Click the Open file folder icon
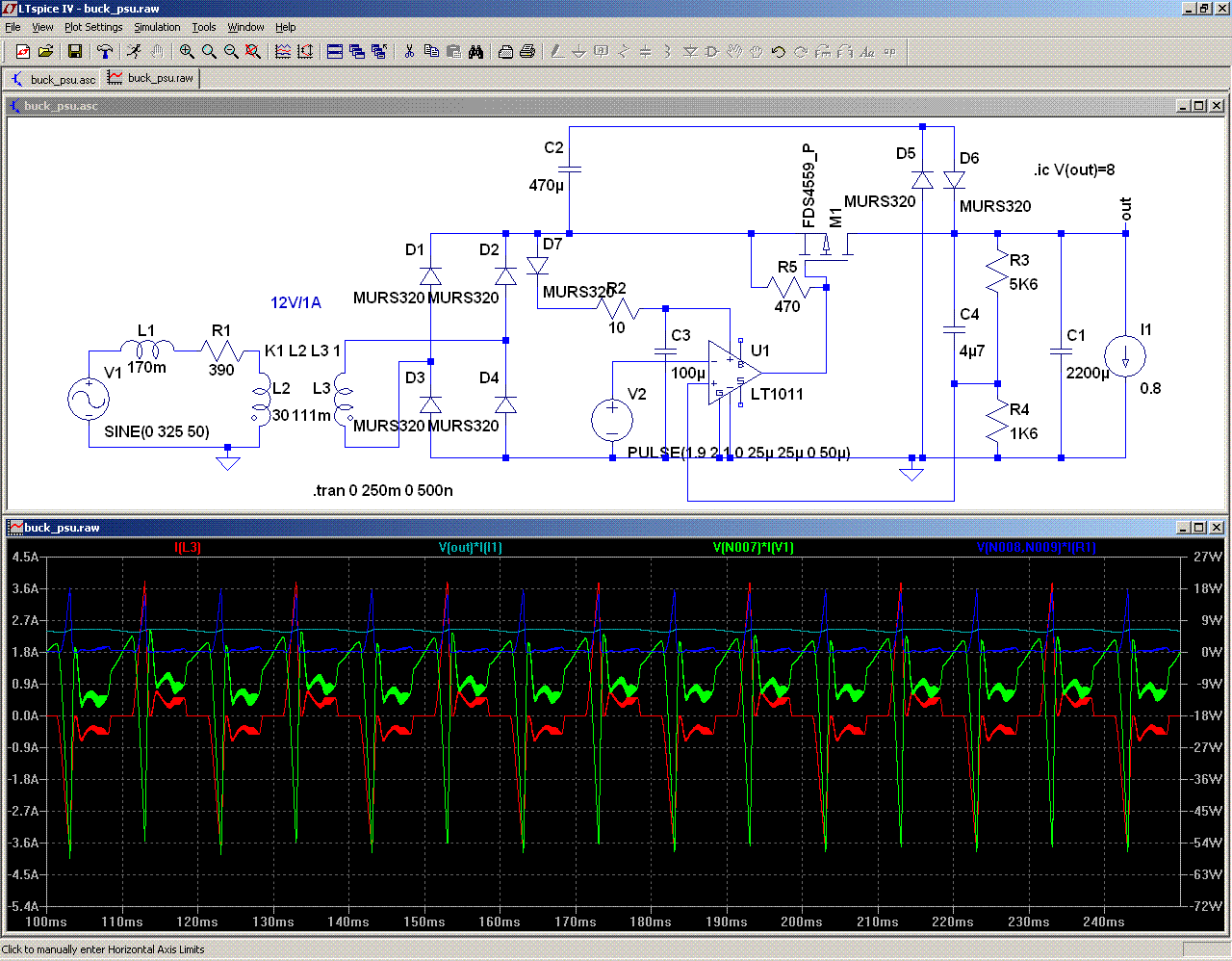This screenshot has width=1232, height=961. 45,52
